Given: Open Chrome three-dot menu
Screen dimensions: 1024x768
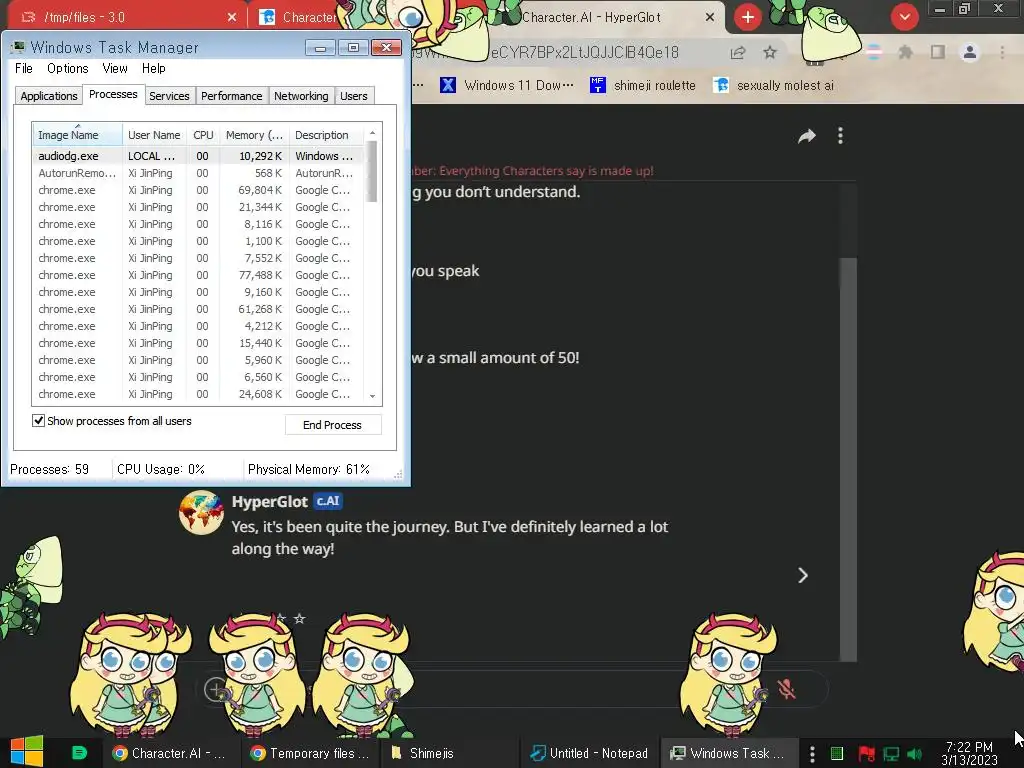Looking at the screenshot, I should click(1002, 52).
